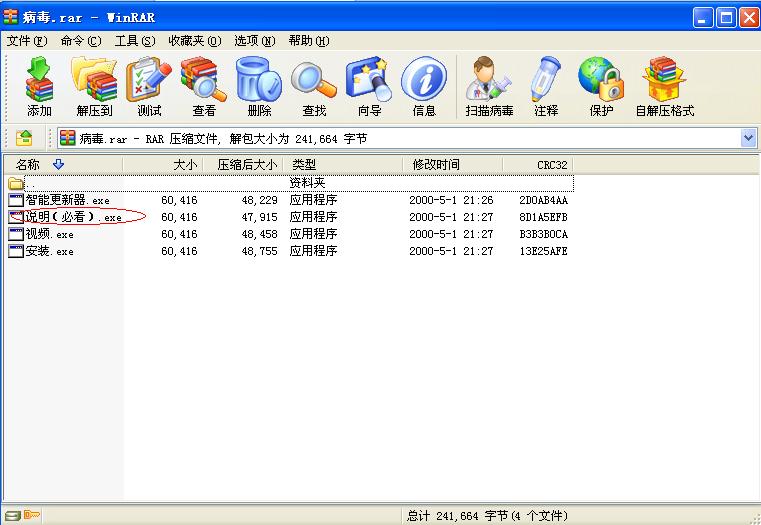Screen dimensions: 761x525
Task: Sort by 大小 column header
Action: [x=163, y=164]
